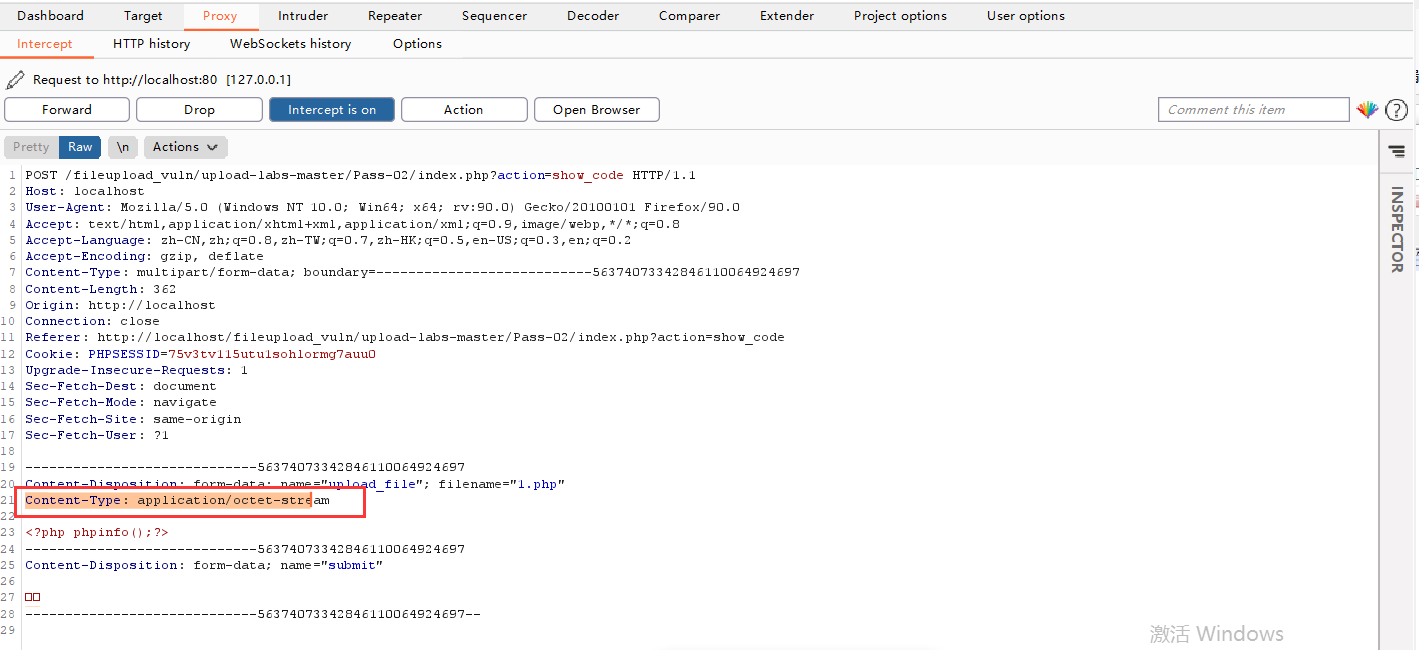1419x650 pixels.
Task: Open the User options tab
Action: (1026, 16)
